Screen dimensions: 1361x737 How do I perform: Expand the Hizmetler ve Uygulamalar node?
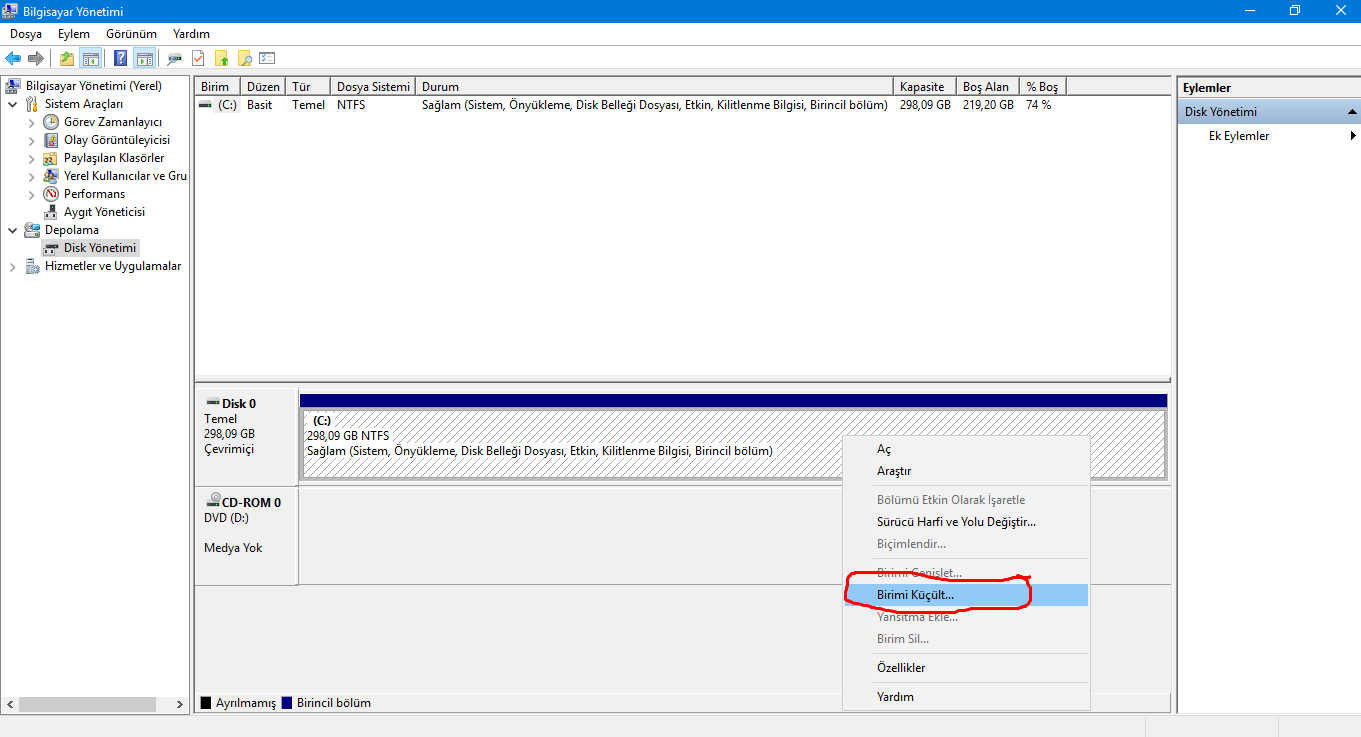(12, 266)
